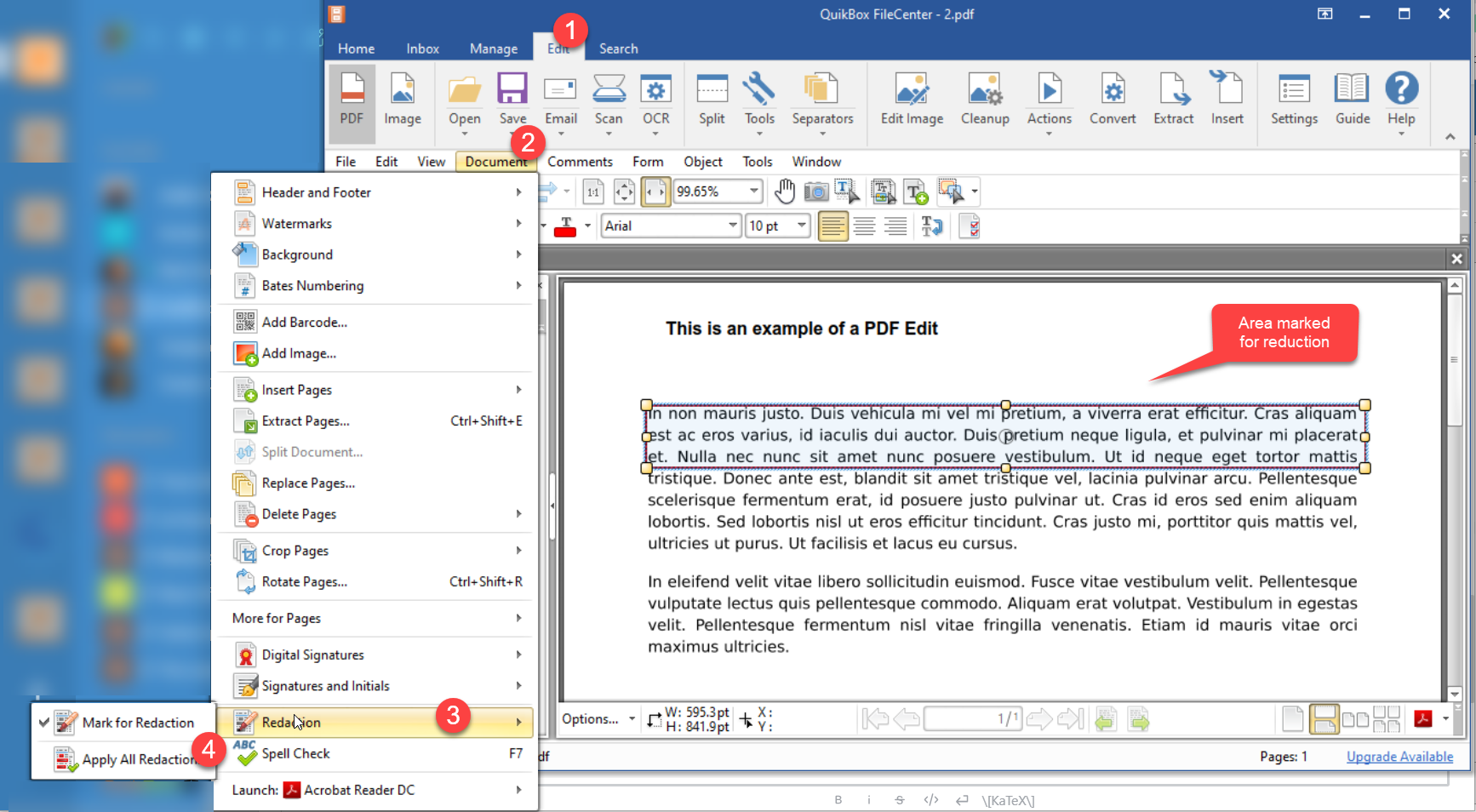Enable continuous page layout view
Screen dimensions: 1476x812
click(1324, 720)
